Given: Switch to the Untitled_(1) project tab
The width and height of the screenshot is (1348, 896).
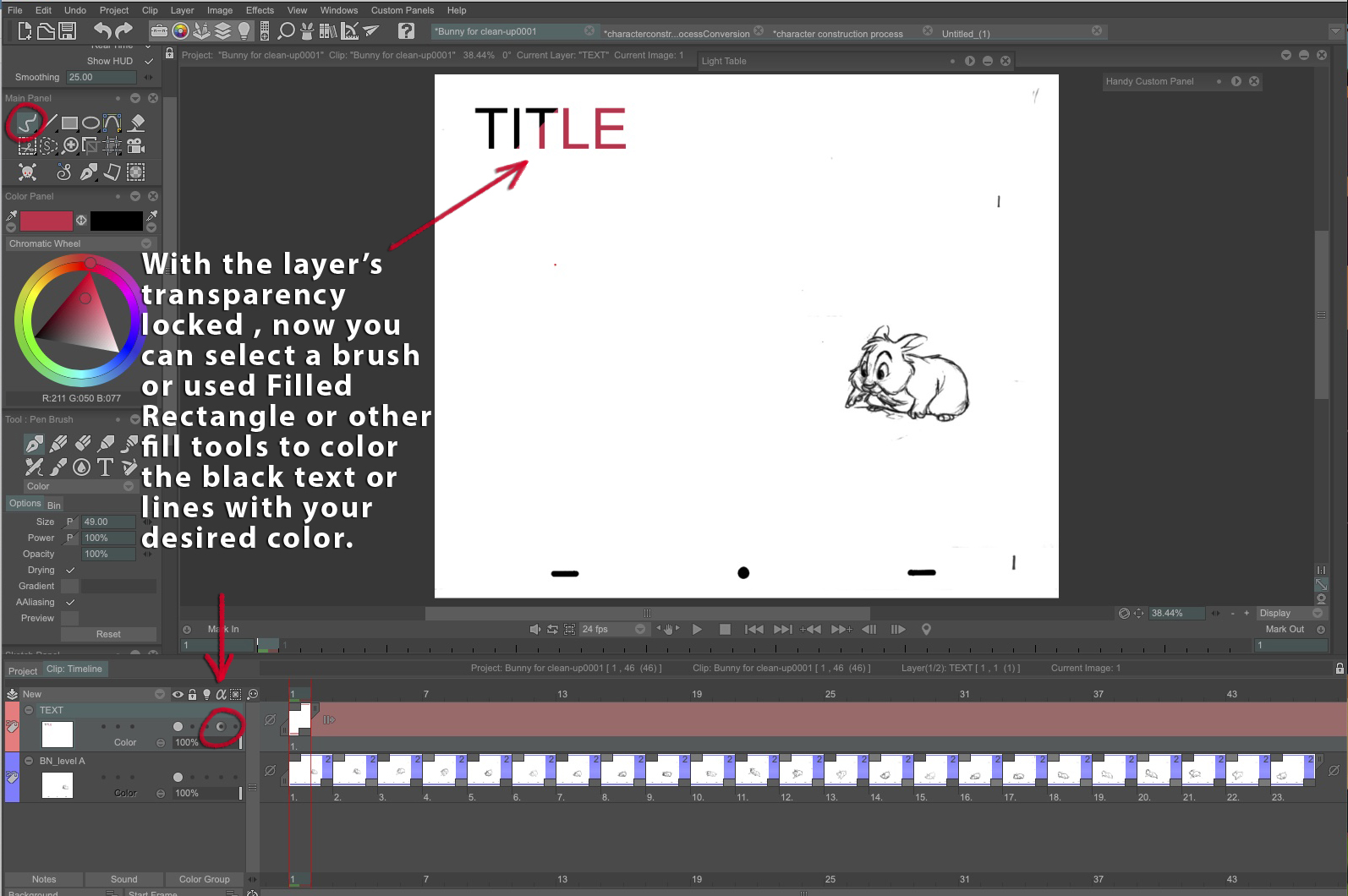Looking at the screenshot, I should [966, 34].
